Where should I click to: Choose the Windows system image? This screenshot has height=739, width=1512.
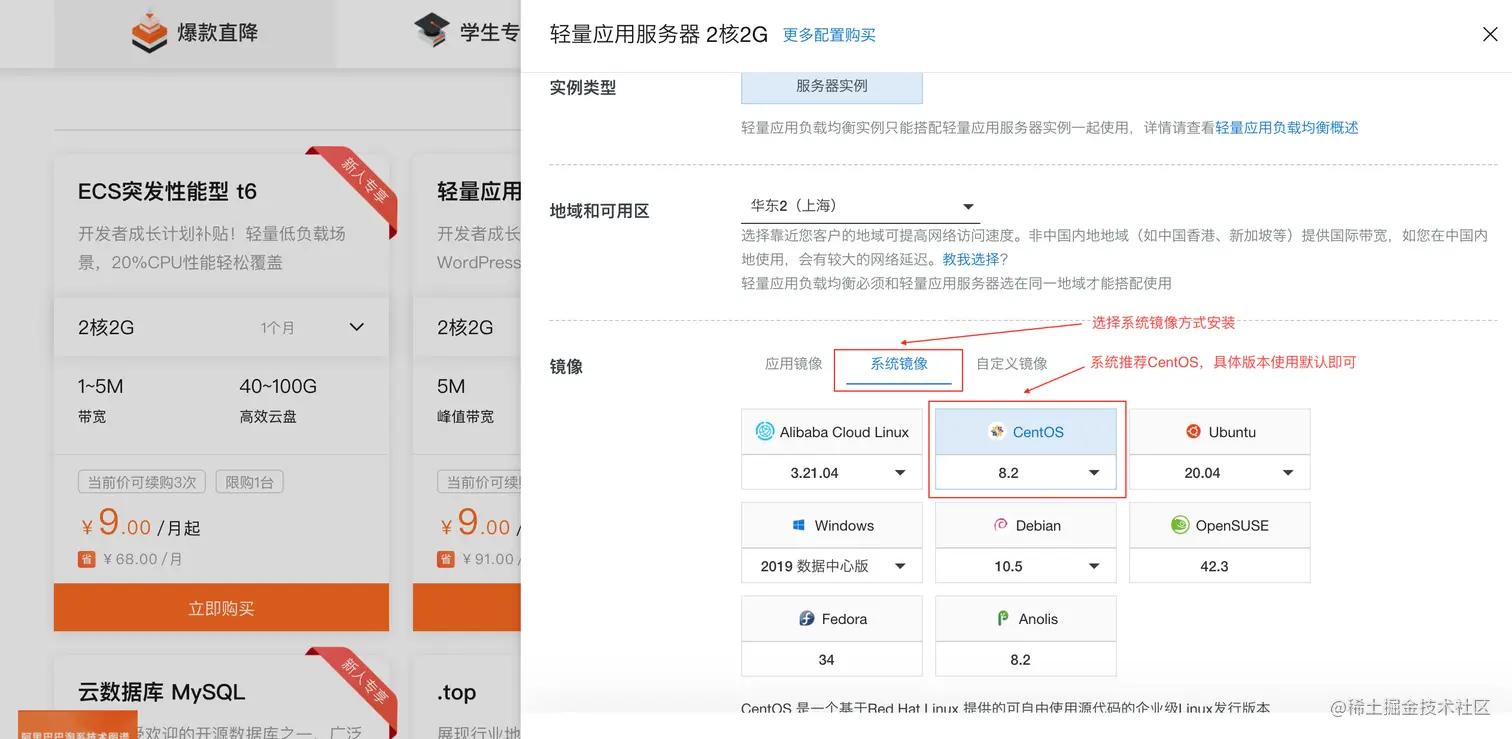click(x=832, y=526)
